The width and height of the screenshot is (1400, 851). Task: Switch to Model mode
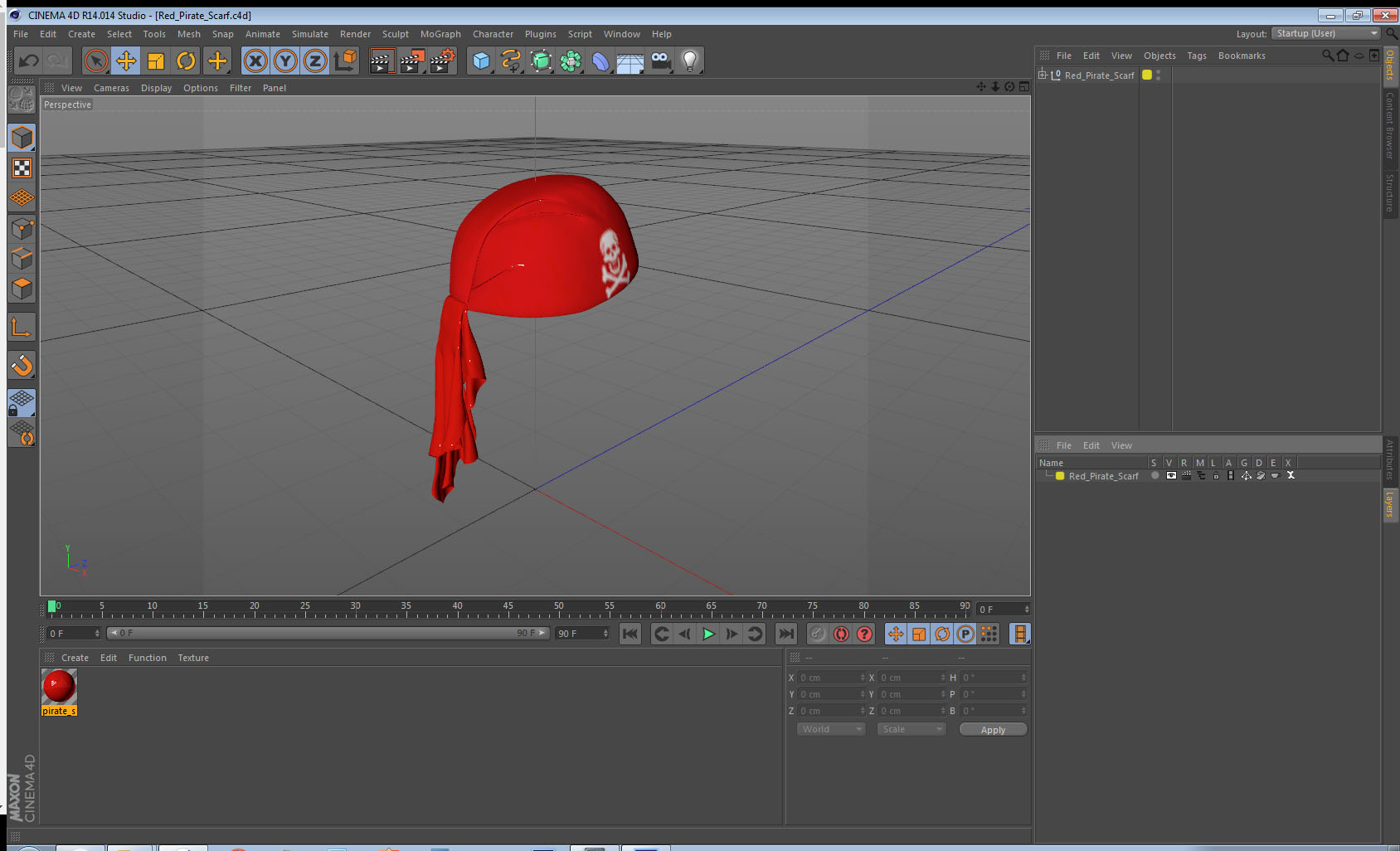click(22, 138)
